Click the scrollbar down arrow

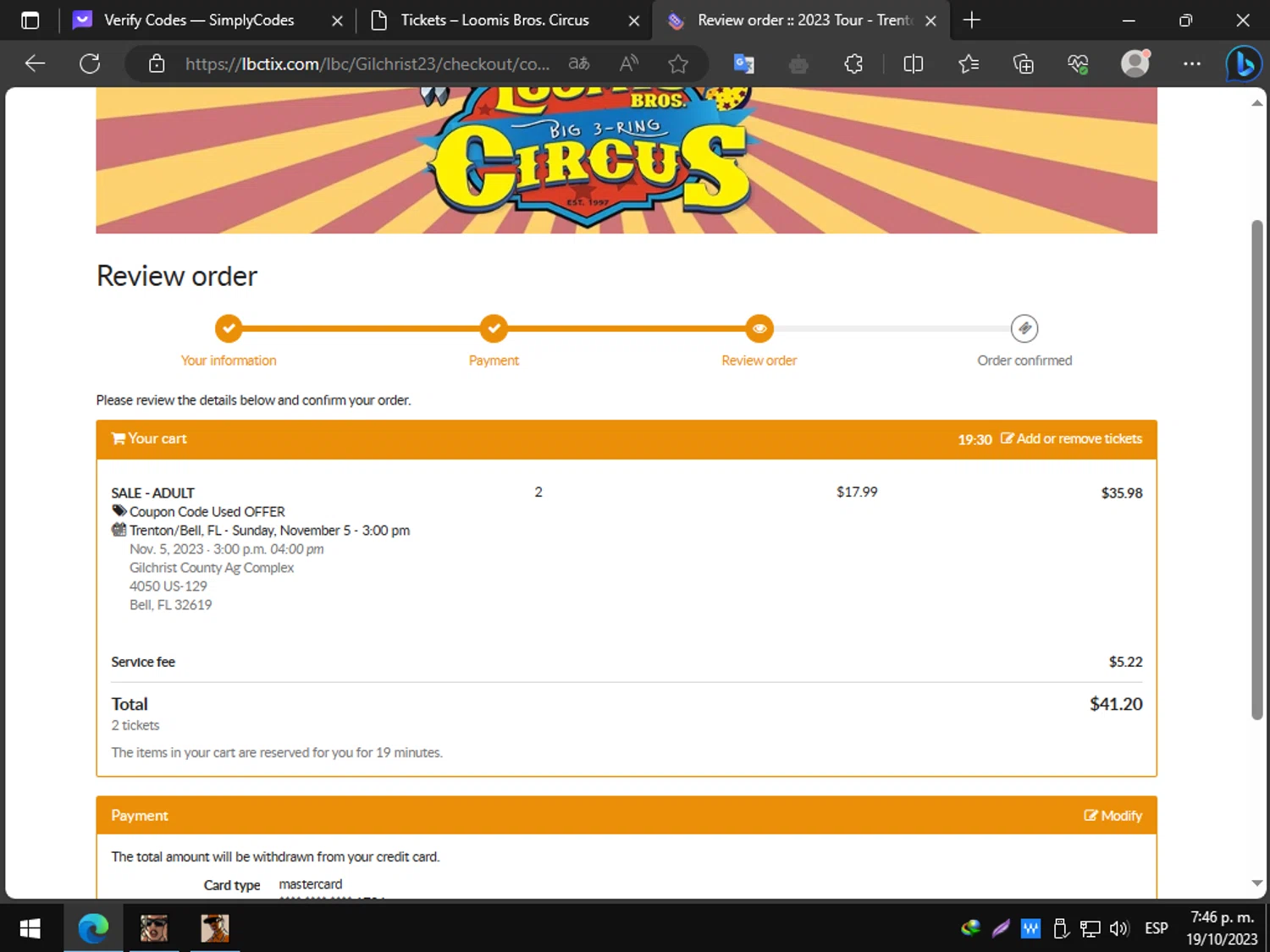coord(1257,883)
